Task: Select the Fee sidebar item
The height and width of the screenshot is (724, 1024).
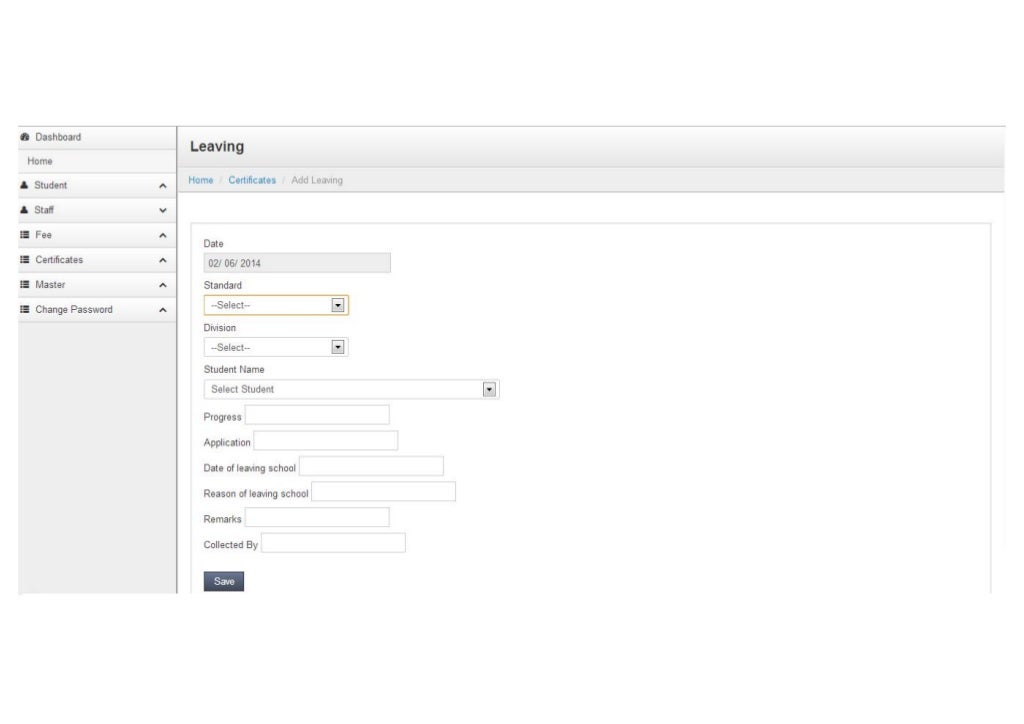Action: tap(97, 235)
